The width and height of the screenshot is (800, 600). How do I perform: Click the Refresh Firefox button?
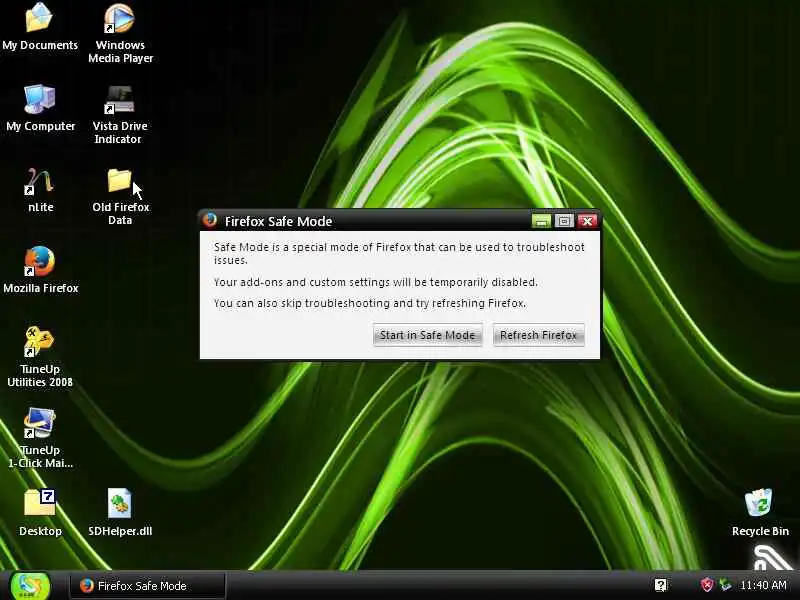538,335
